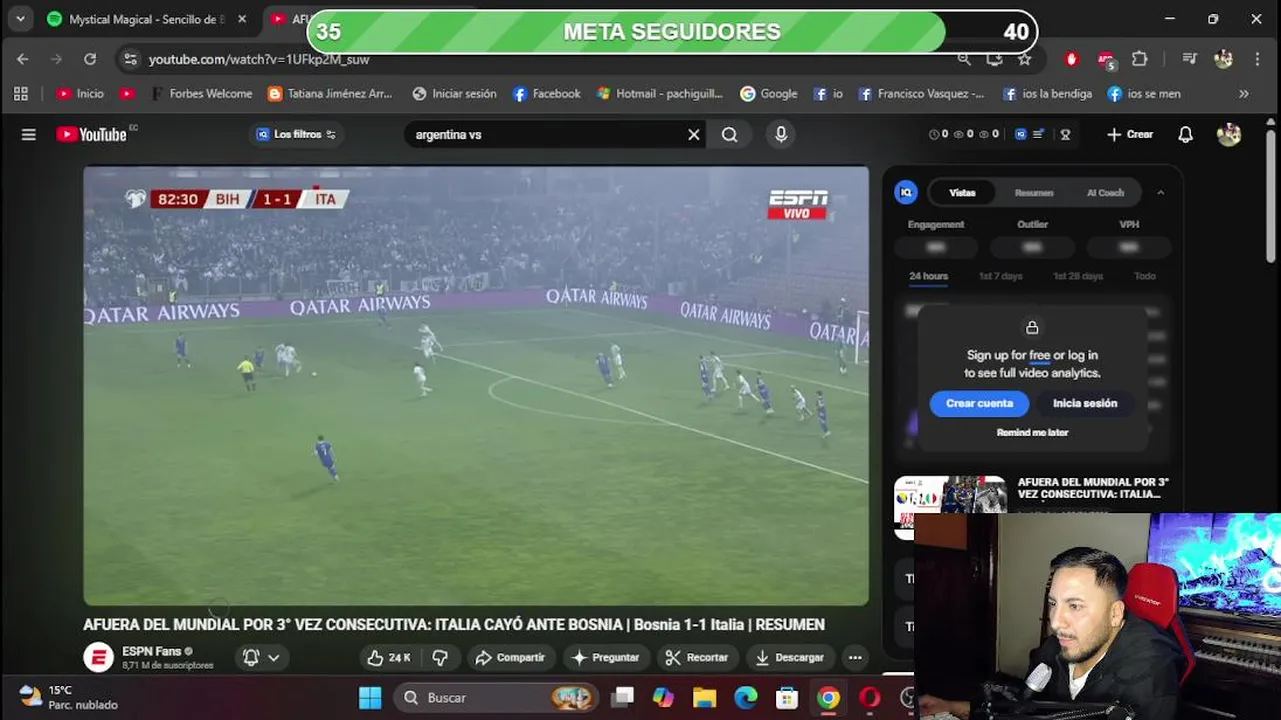Collapse the analytics panel chevron

[1160, 192]
